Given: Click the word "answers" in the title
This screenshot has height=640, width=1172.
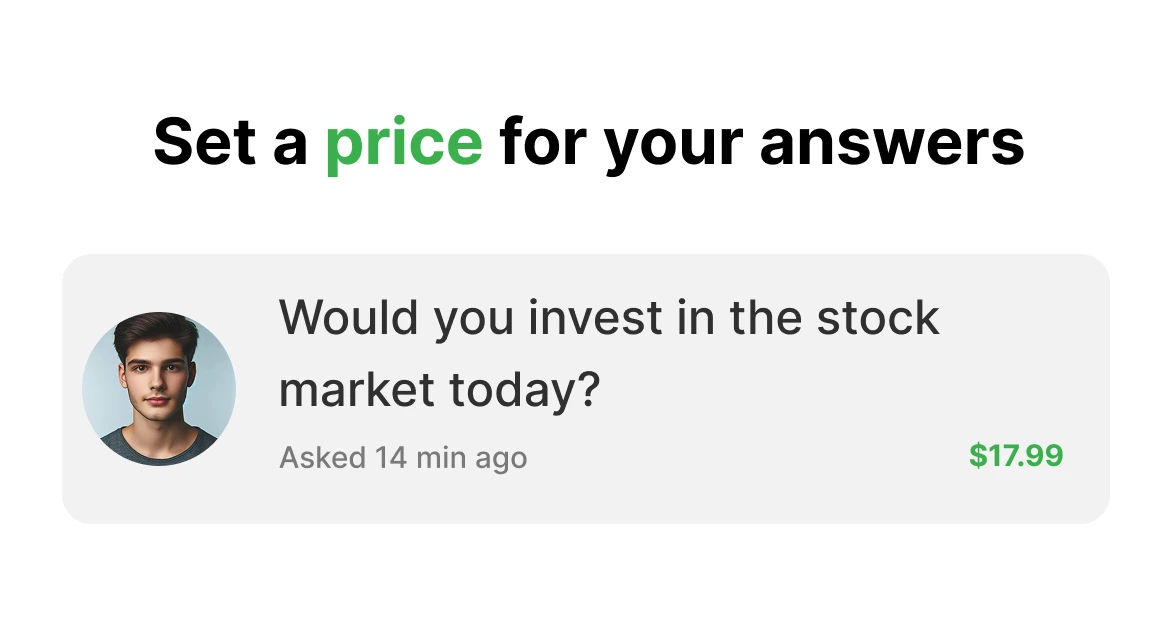Looking at the screenshot, I should pos(892,142).
